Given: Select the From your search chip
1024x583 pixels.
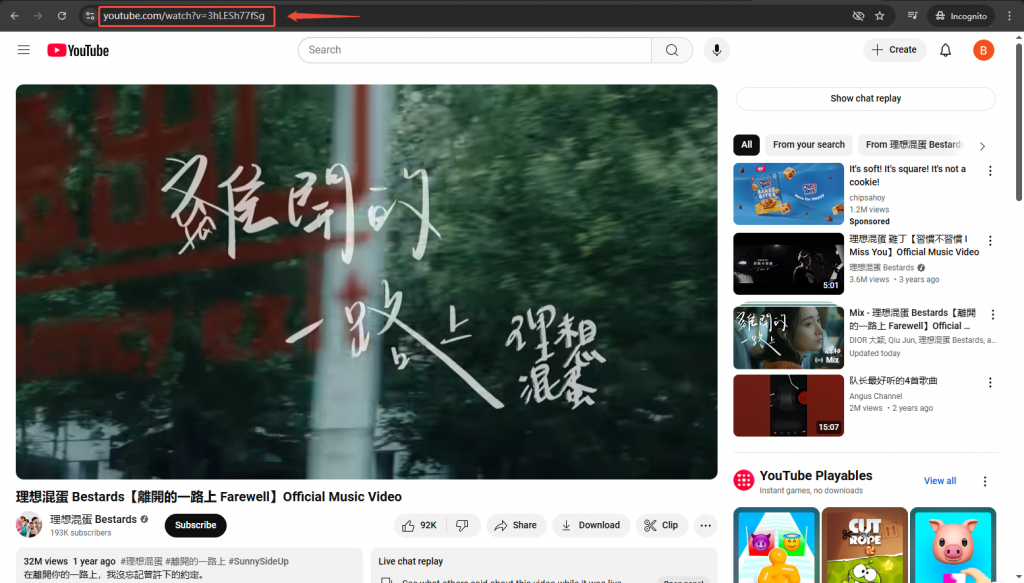Looking at the screenshot, I should [808, 144].
